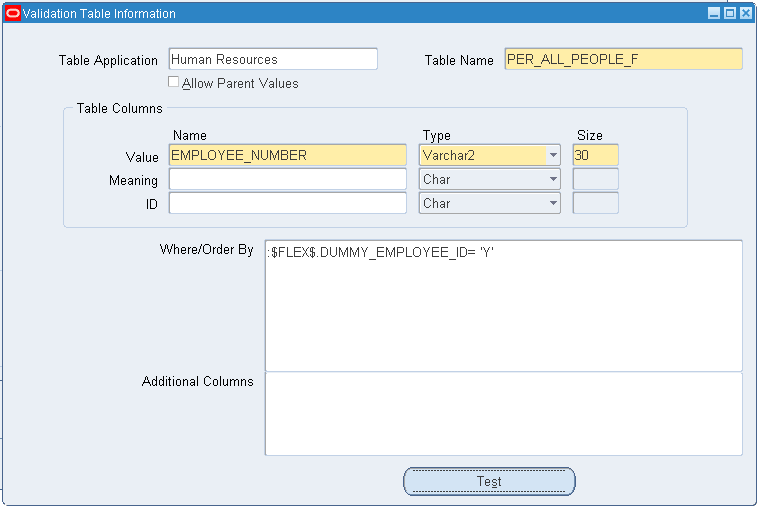Close the Validation Table Information window
Screen dimensions: 757x506
click(x=746, y=14)
